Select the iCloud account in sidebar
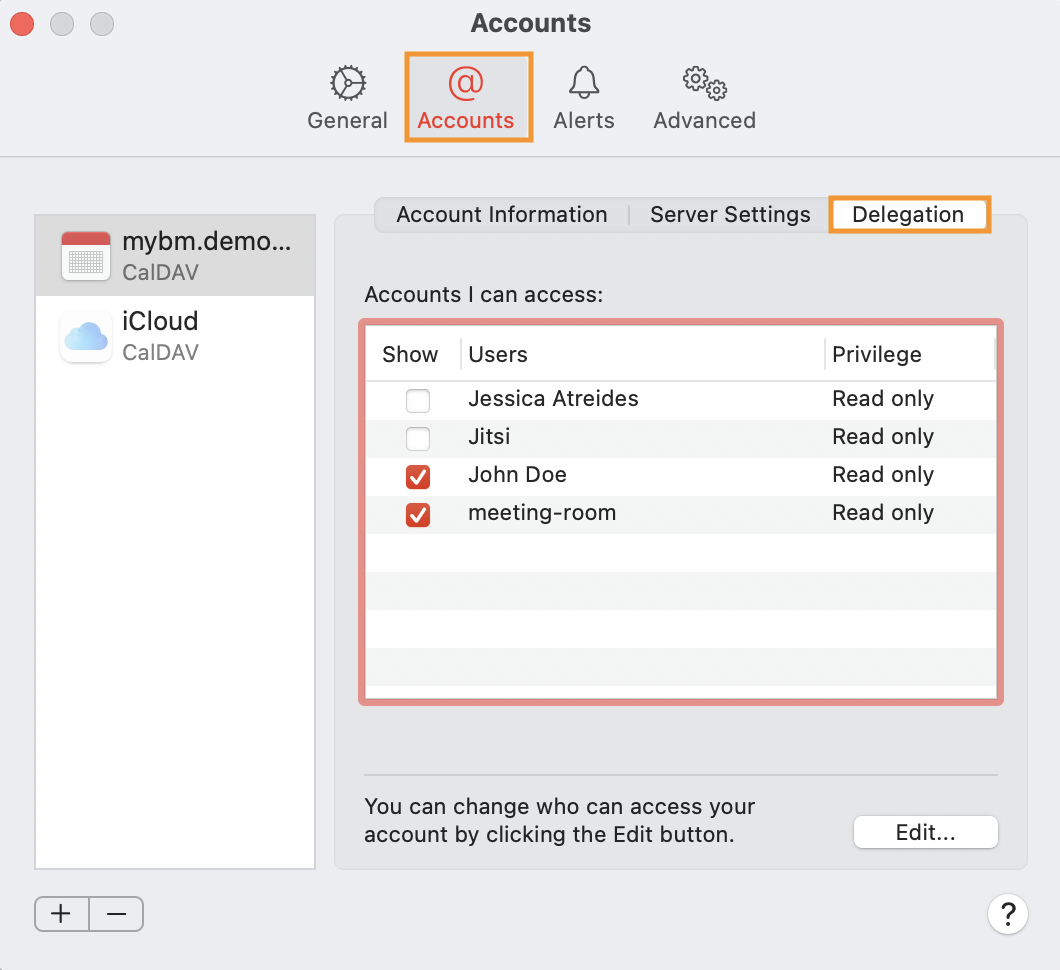 click(175, 335)
